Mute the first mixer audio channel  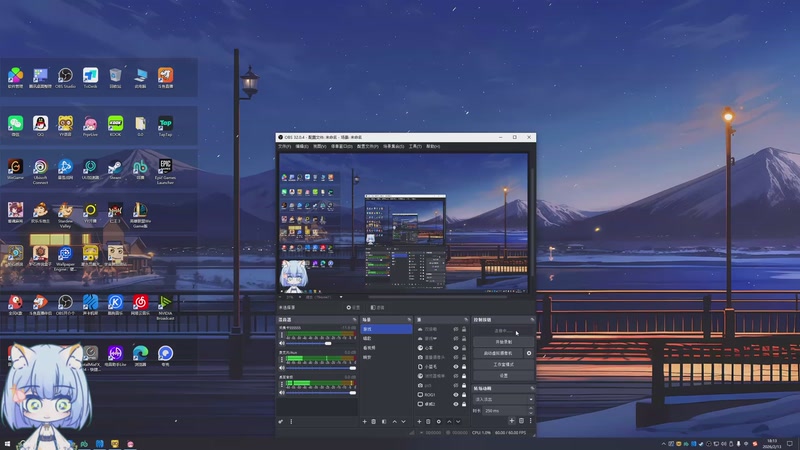(x=282, y=343)
